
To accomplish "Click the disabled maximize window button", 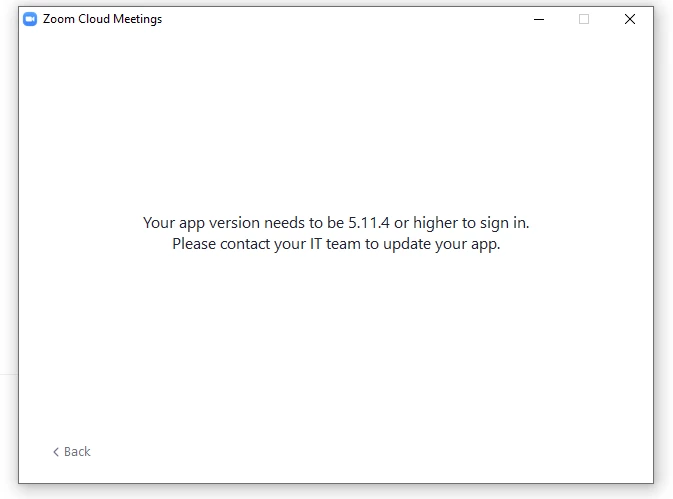I will point(584,19).
